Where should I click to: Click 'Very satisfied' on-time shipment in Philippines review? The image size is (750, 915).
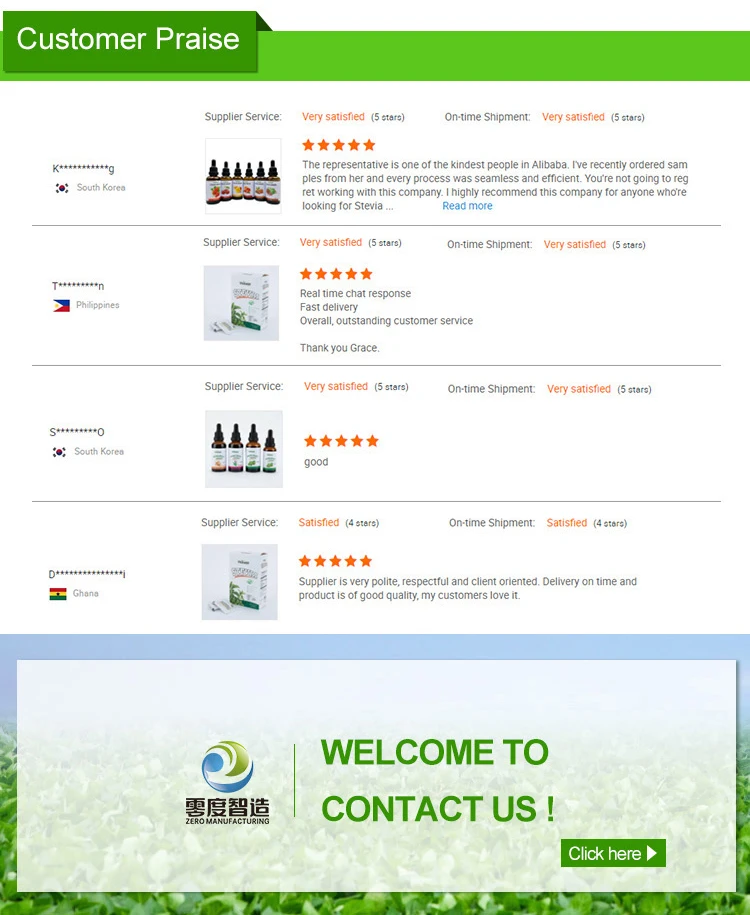575,245
